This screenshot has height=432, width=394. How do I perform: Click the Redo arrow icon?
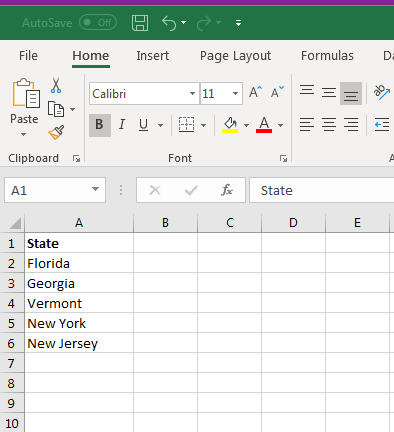204,23
